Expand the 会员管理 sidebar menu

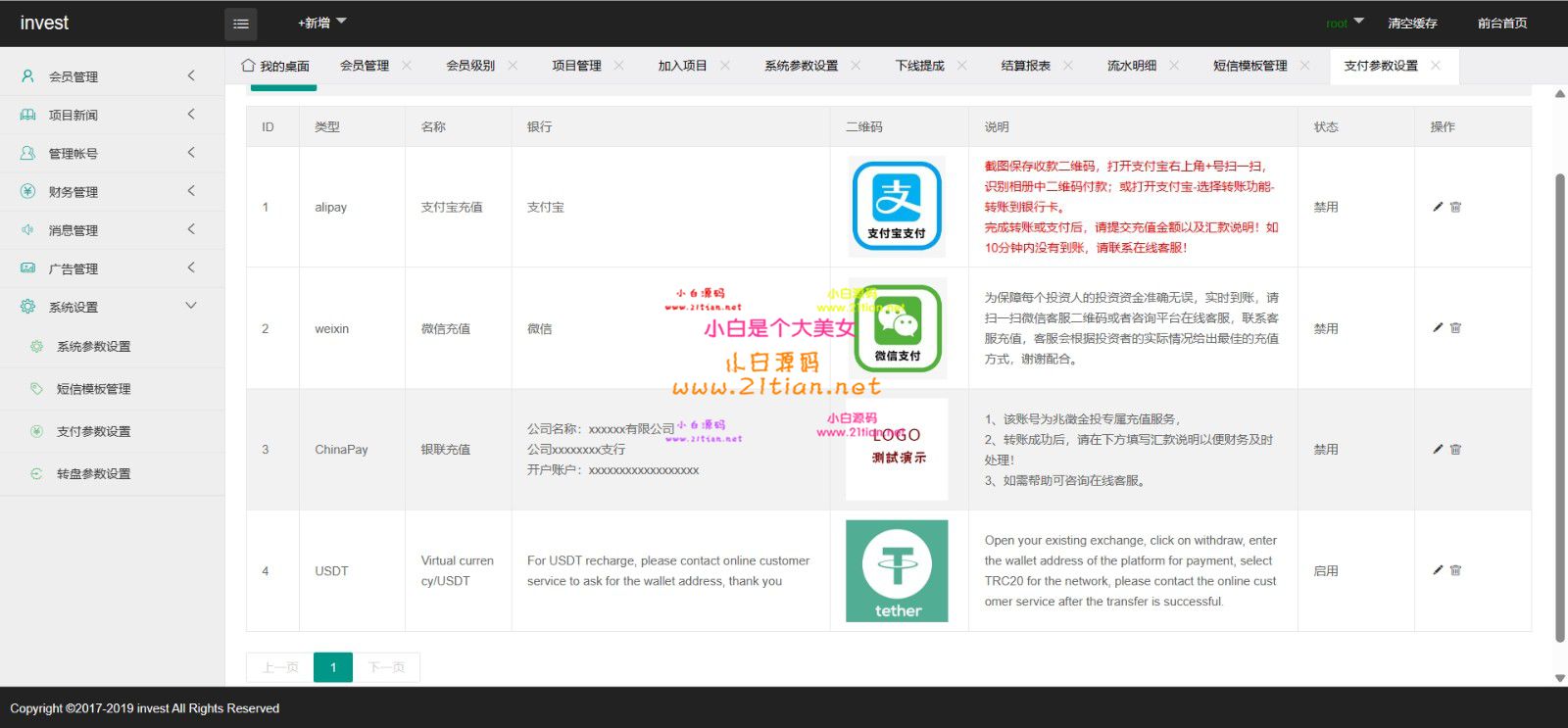coord(191,75)
